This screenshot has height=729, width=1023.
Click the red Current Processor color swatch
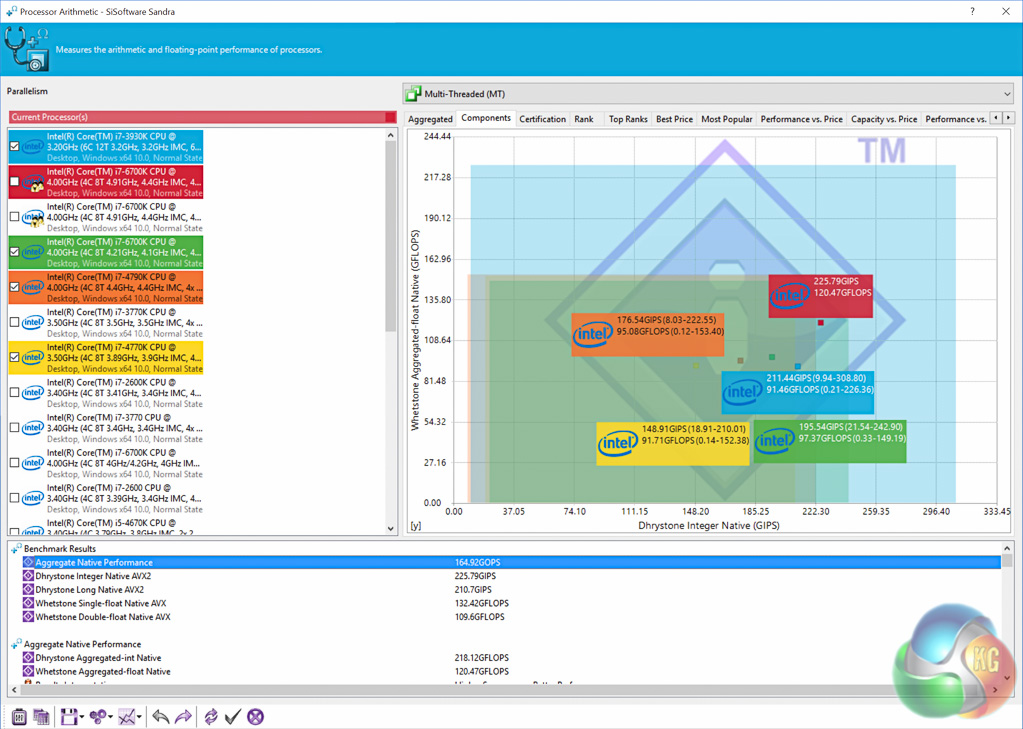(x=390, y=117)
